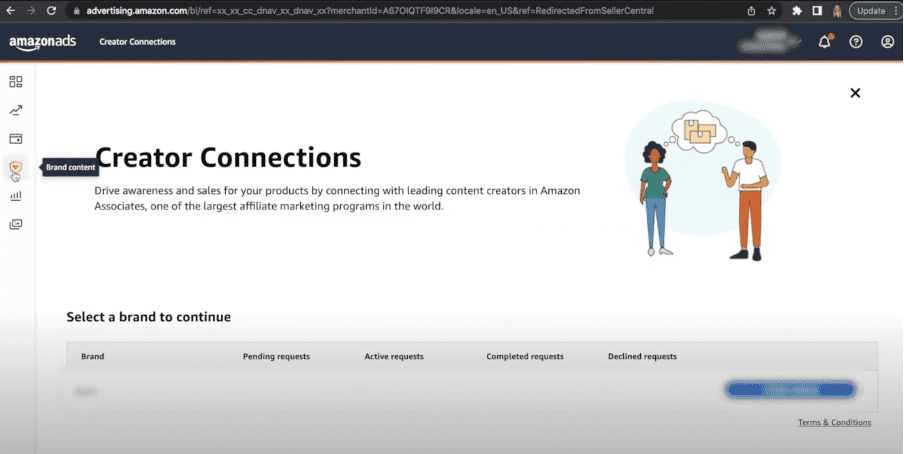Select the Brand content shield icon

[15, 167]
